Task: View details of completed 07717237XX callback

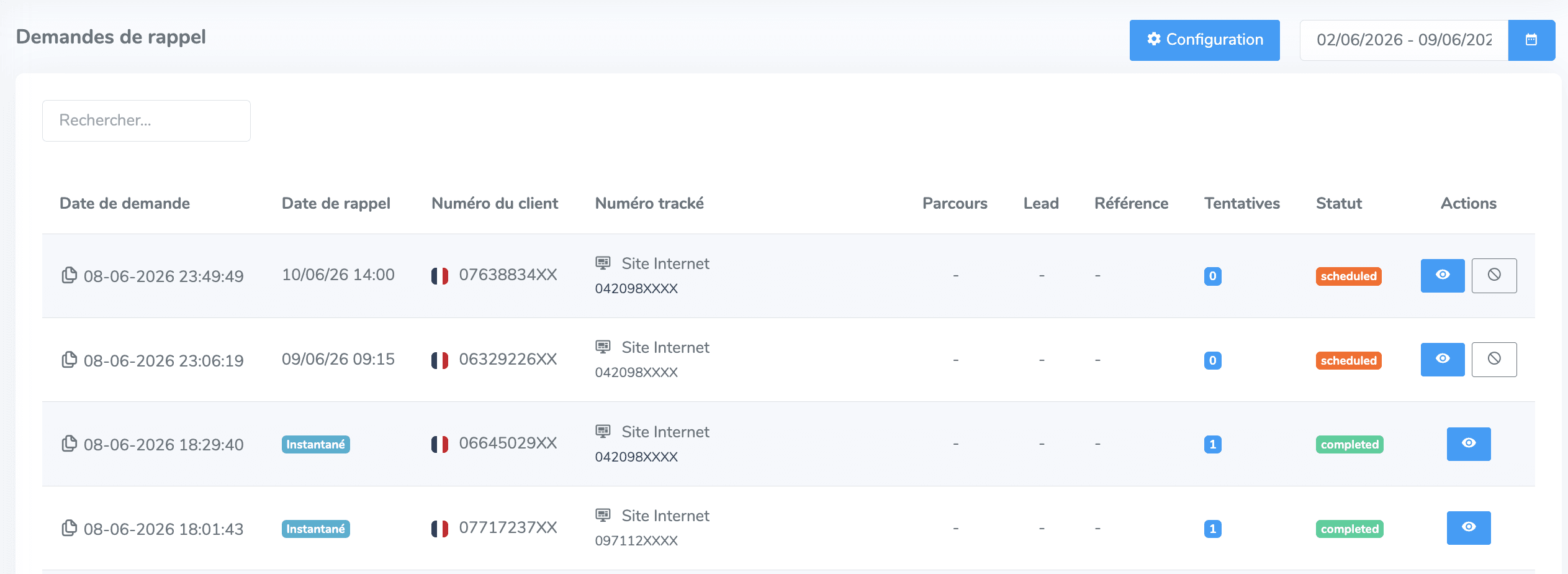Action: point(1469,527)
